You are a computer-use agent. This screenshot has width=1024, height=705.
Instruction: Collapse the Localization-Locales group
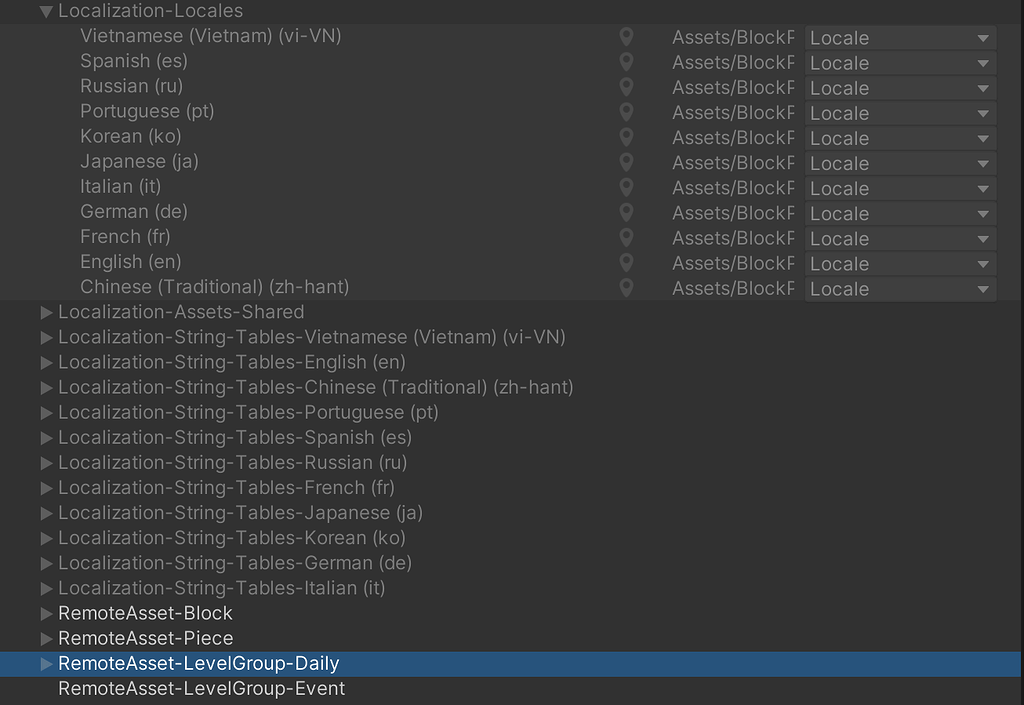pyautogui.click(x=46, y=11)
